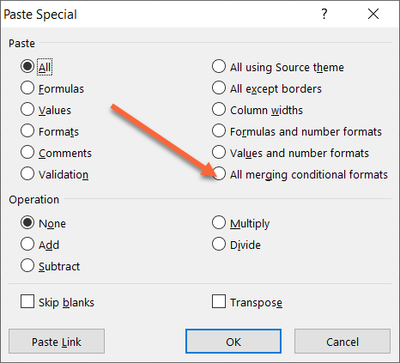Click the Paste Link button
400x363 pixels.
(57, 342)
